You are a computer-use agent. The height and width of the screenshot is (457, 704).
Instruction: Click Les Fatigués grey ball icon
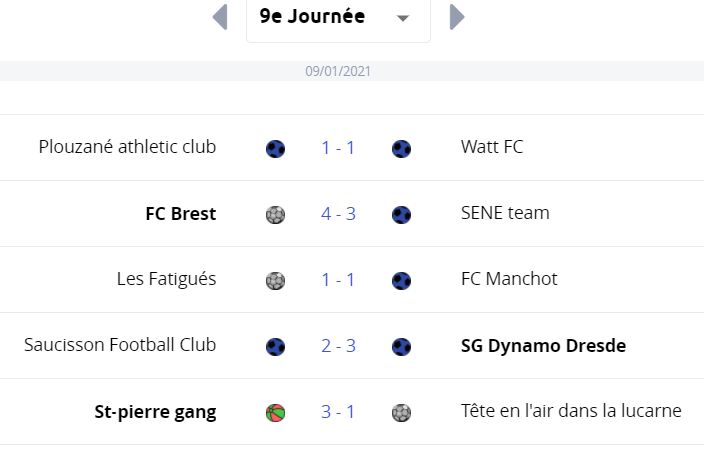[275, 281]
